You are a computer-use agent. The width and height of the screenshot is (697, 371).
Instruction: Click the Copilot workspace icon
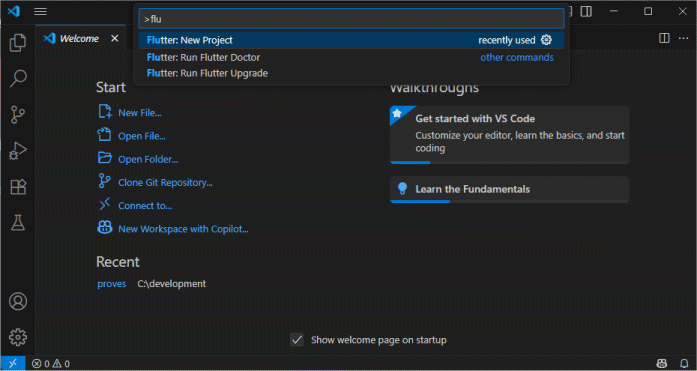click(x=105, y=227)
